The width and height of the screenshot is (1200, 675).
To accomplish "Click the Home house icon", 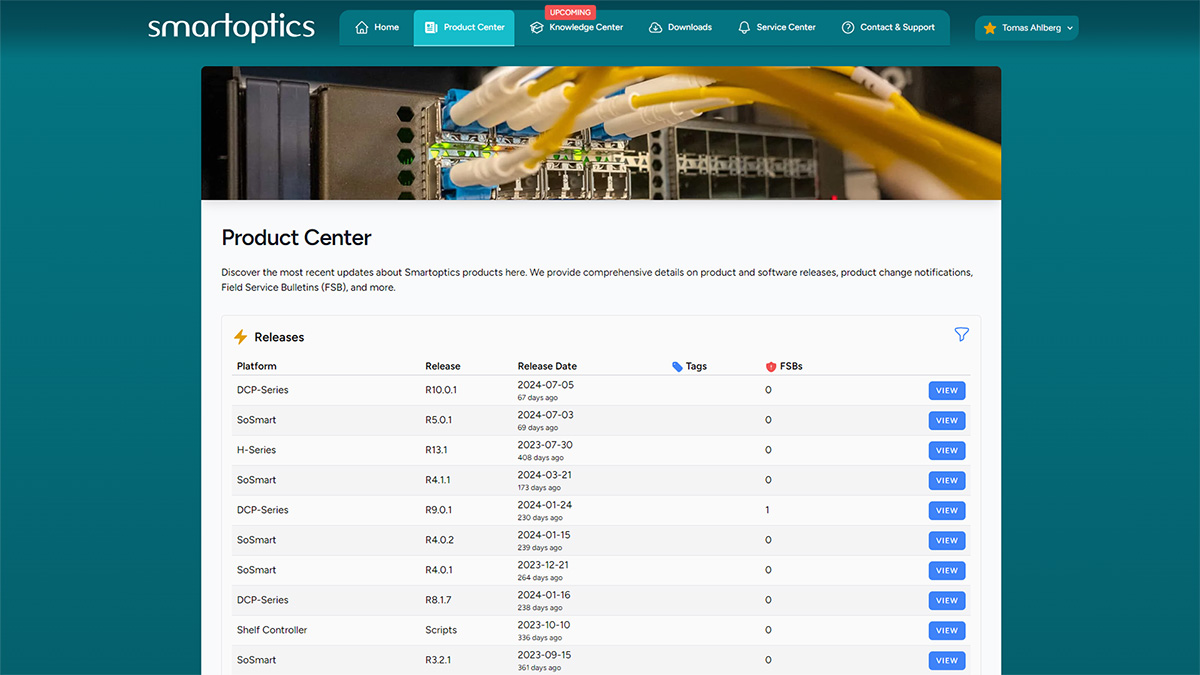I will point(362,27).
